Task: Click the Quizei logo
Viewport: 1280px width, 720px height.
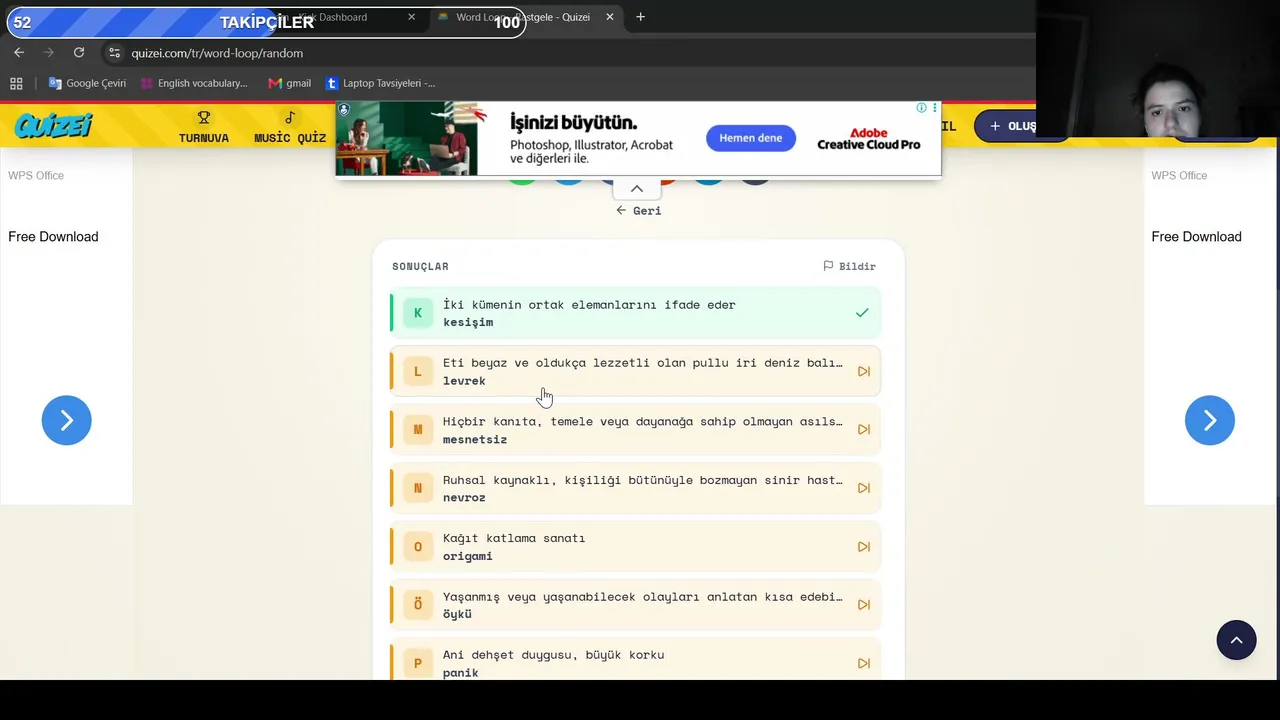Action: coord(53,126)
